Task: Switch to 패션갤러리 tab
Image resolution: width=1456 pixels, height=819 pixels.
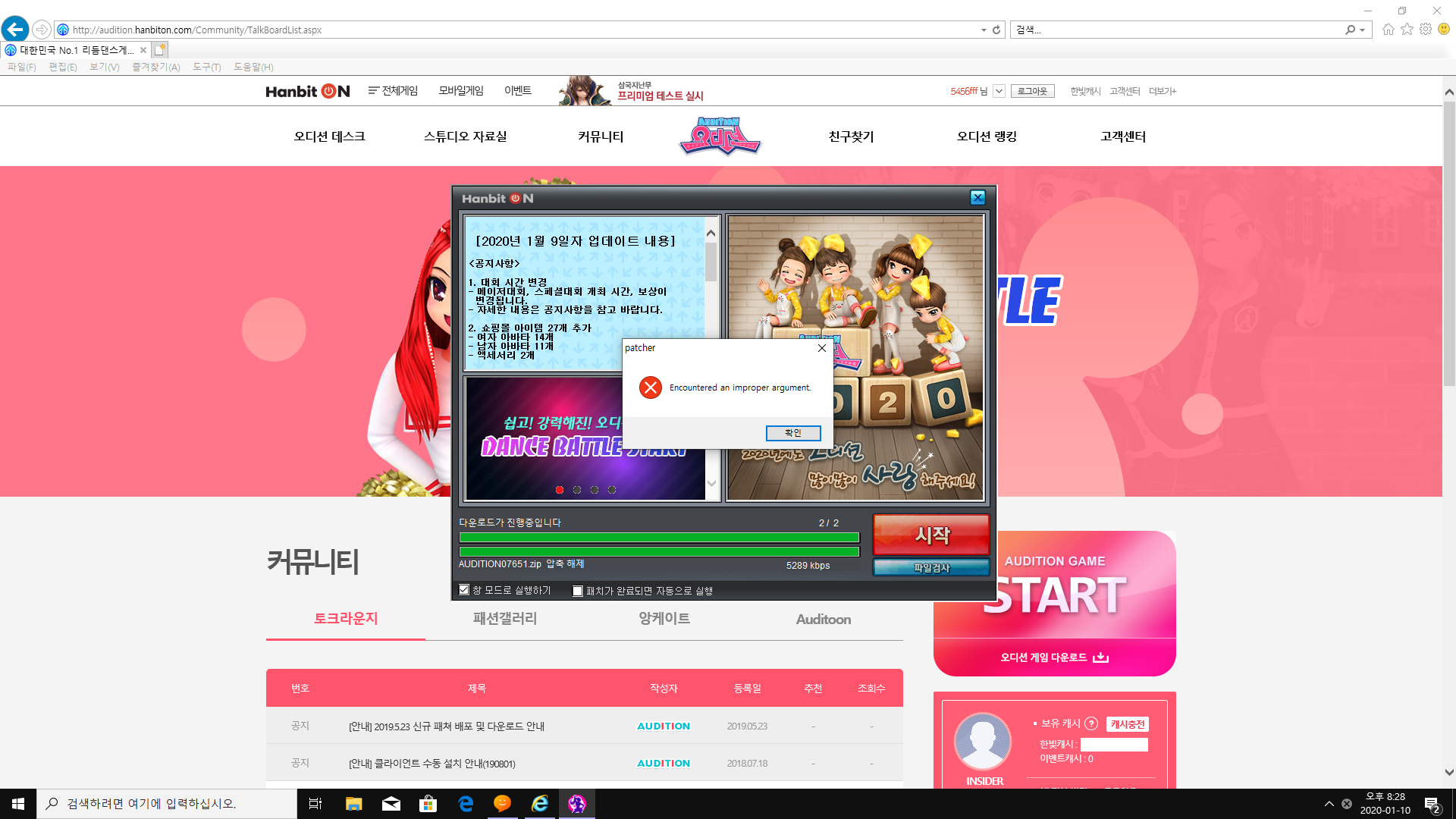Action: (x=505, y=619)
